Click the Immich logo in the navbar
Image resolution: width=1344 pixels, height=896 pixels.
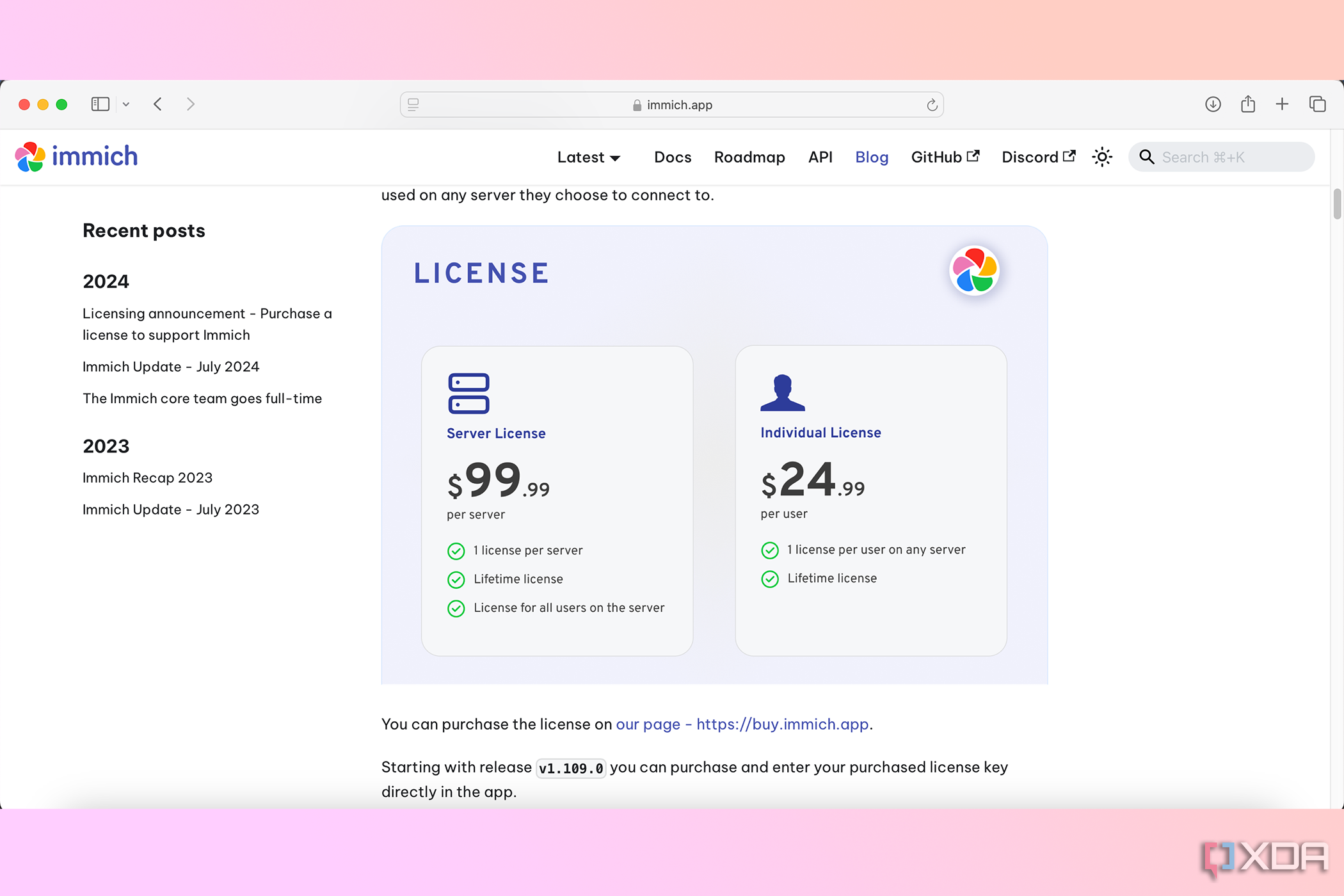pyautogui.click(x=76, y=157)
